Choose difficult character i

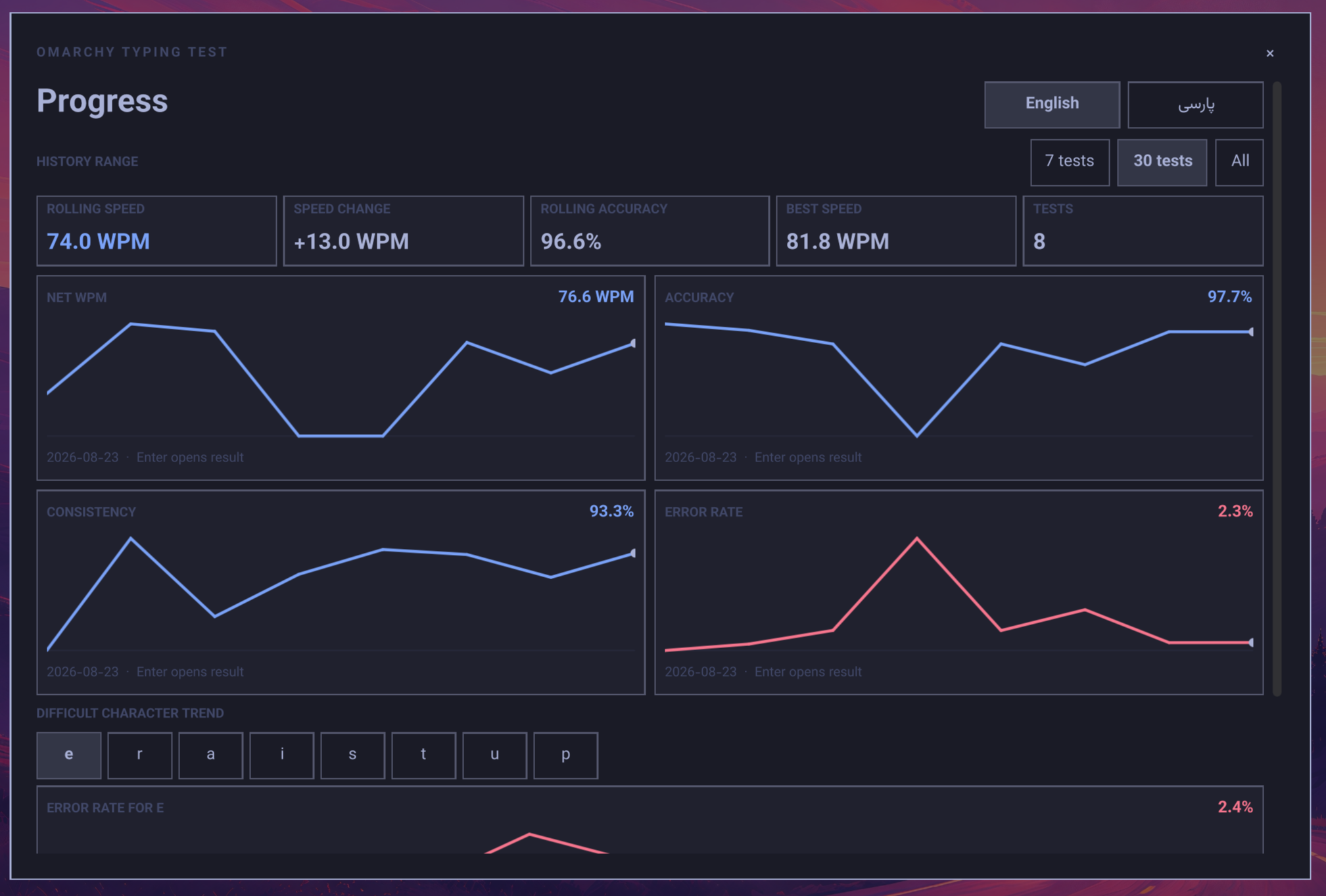[x=281, y=755]
